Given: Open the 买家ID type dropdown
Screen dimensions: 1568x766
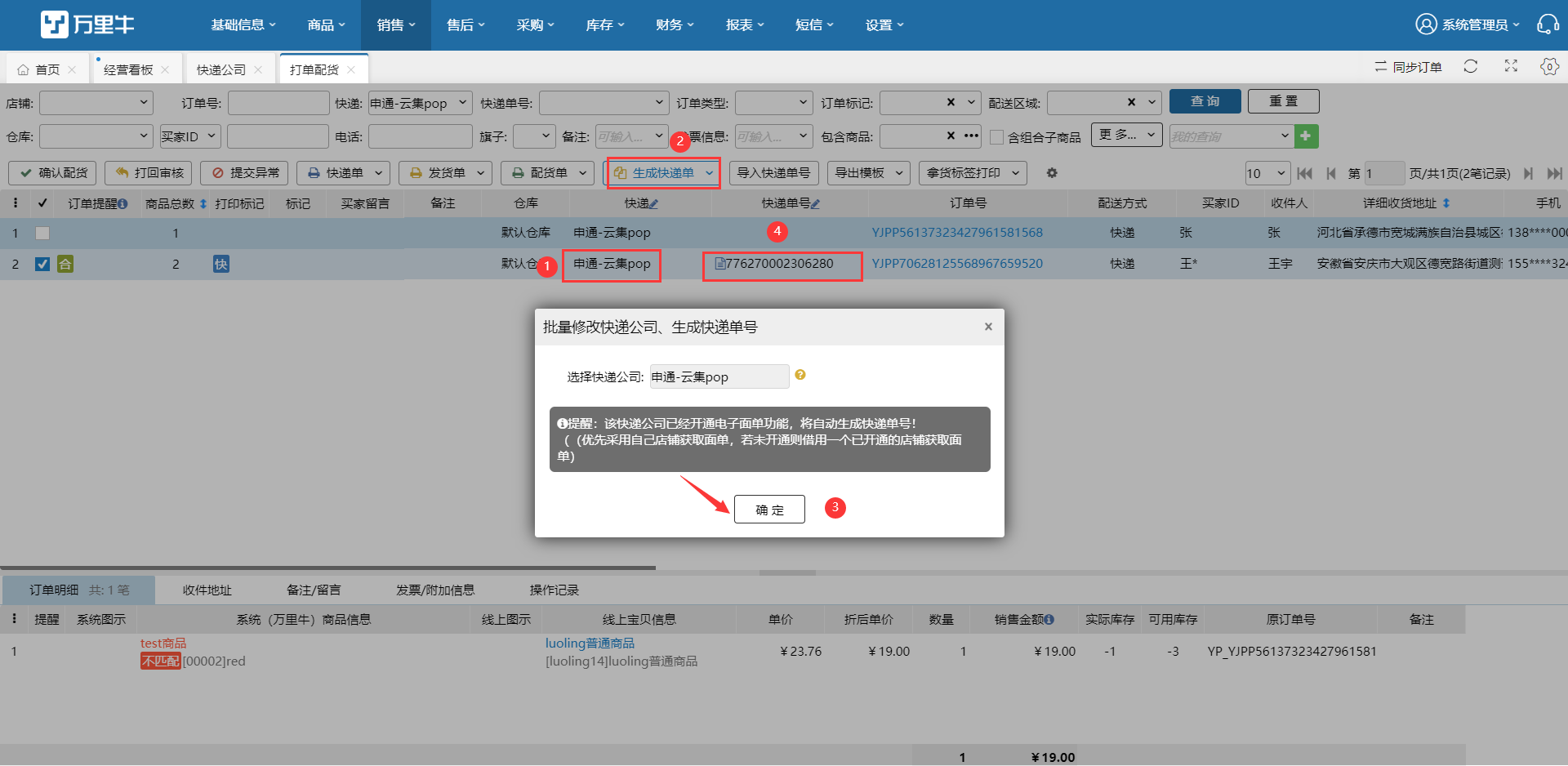Looking at the screenshot, I should [x=190, y=136].
